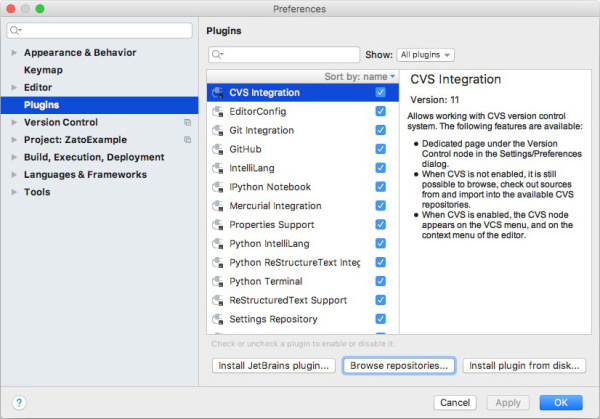Toggle the ReStructuredText Support checkbox
This screenshot has width=600, height=419.
(x=380, y=300)
